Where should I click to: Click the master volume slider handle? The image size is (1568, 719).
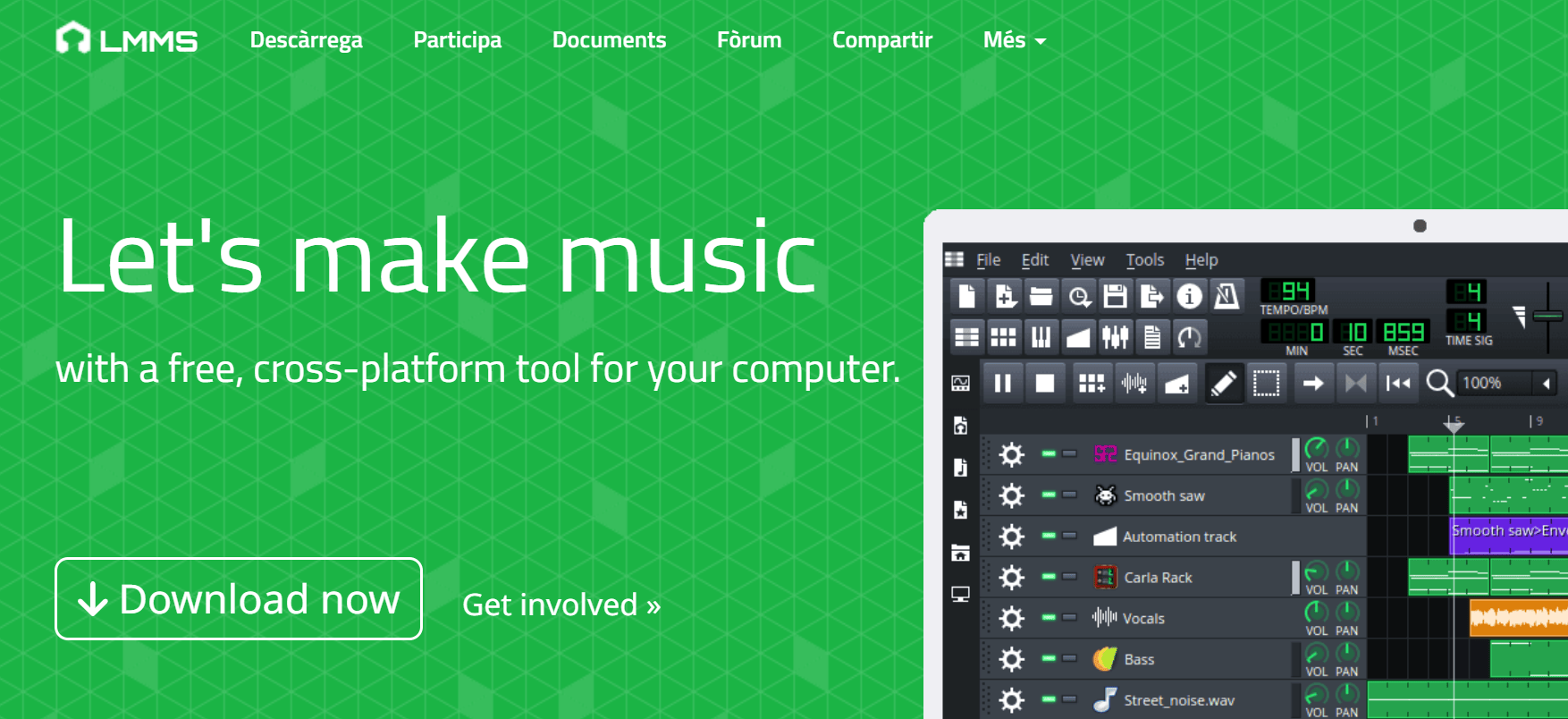(x=1547, y=316)
